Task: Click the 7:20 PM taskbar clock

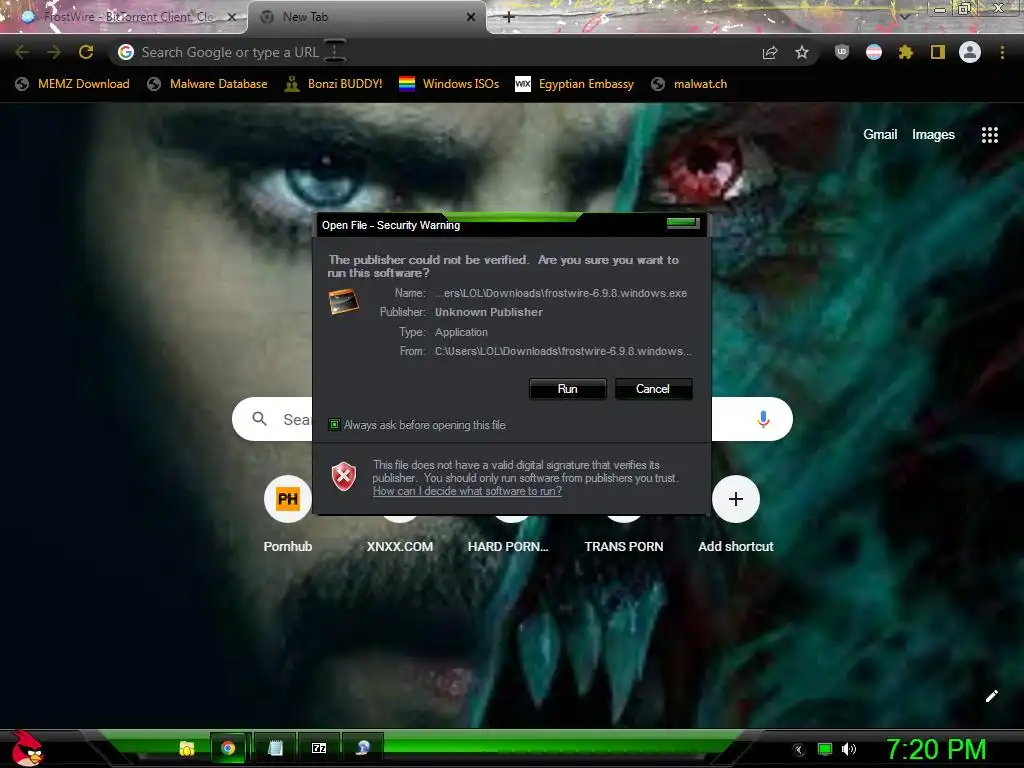Action: coord(936,750)
